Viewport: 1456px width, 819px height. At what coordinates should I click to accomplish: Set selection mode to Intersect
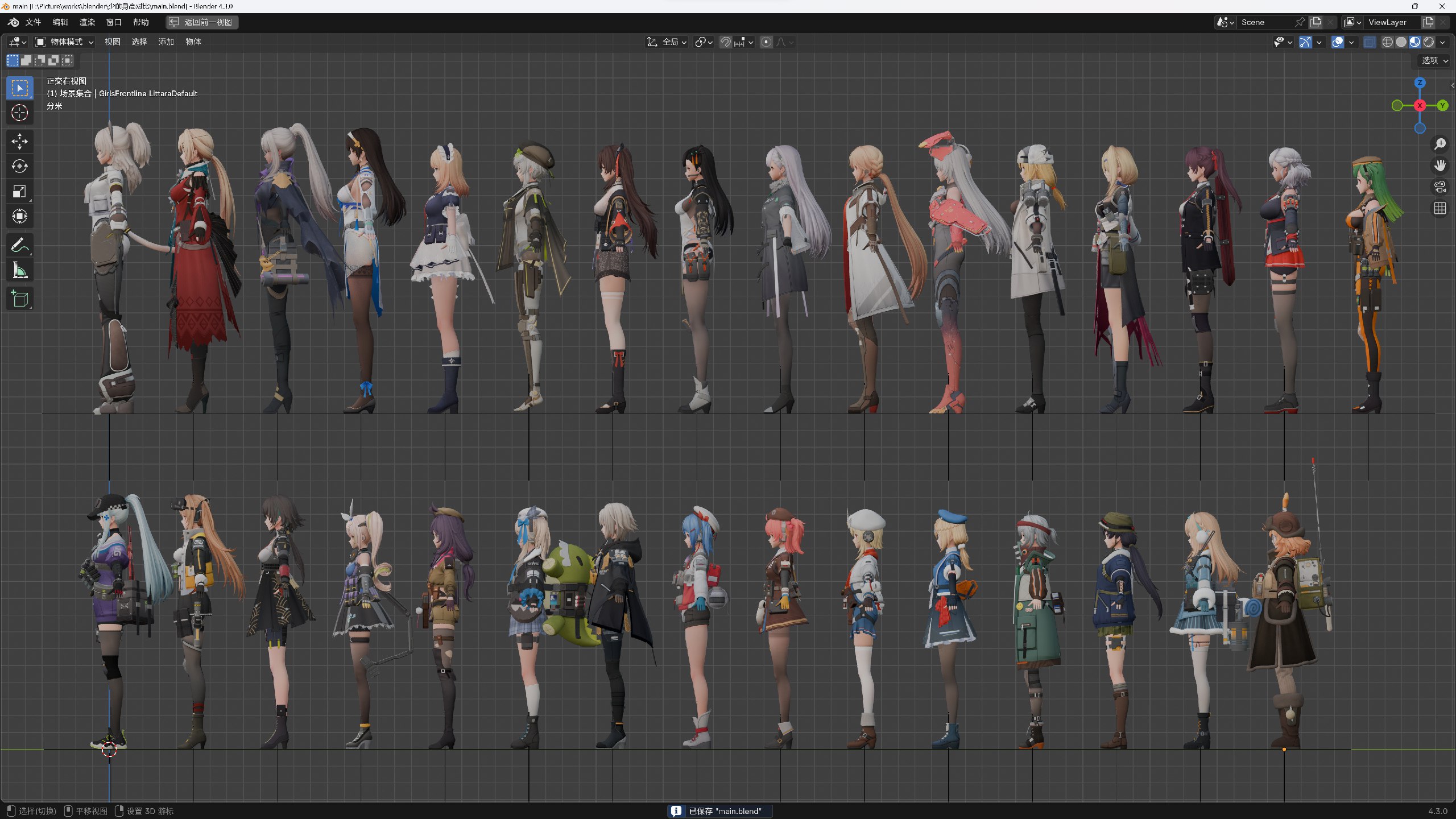coord(67,60)
